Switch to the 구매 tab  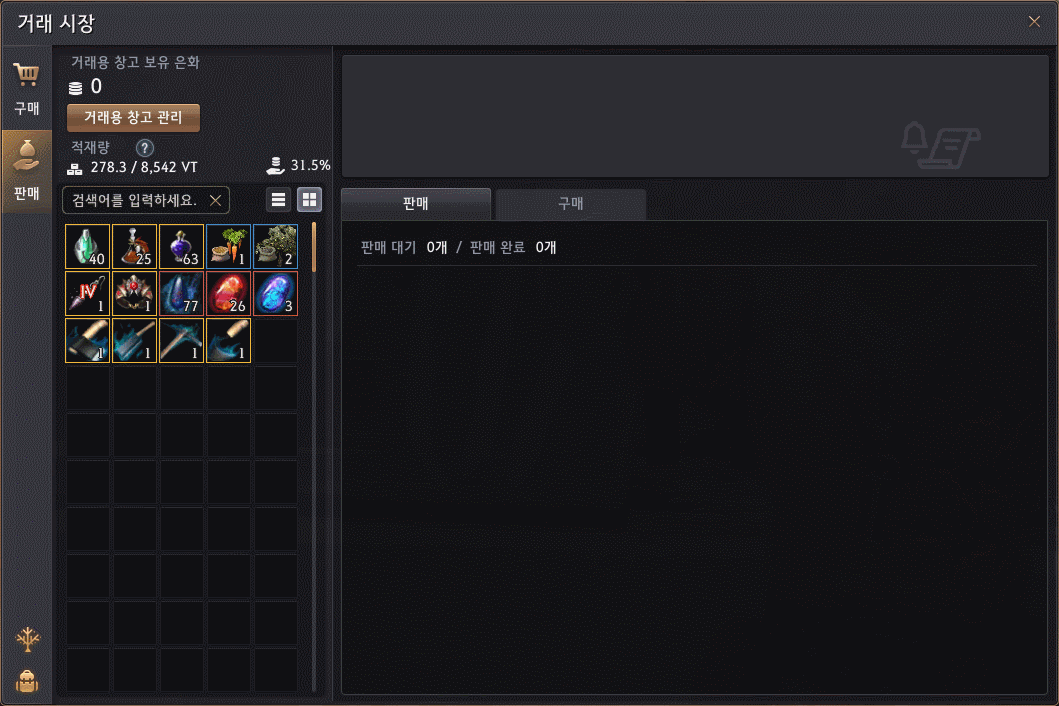[x=571, y=204]
